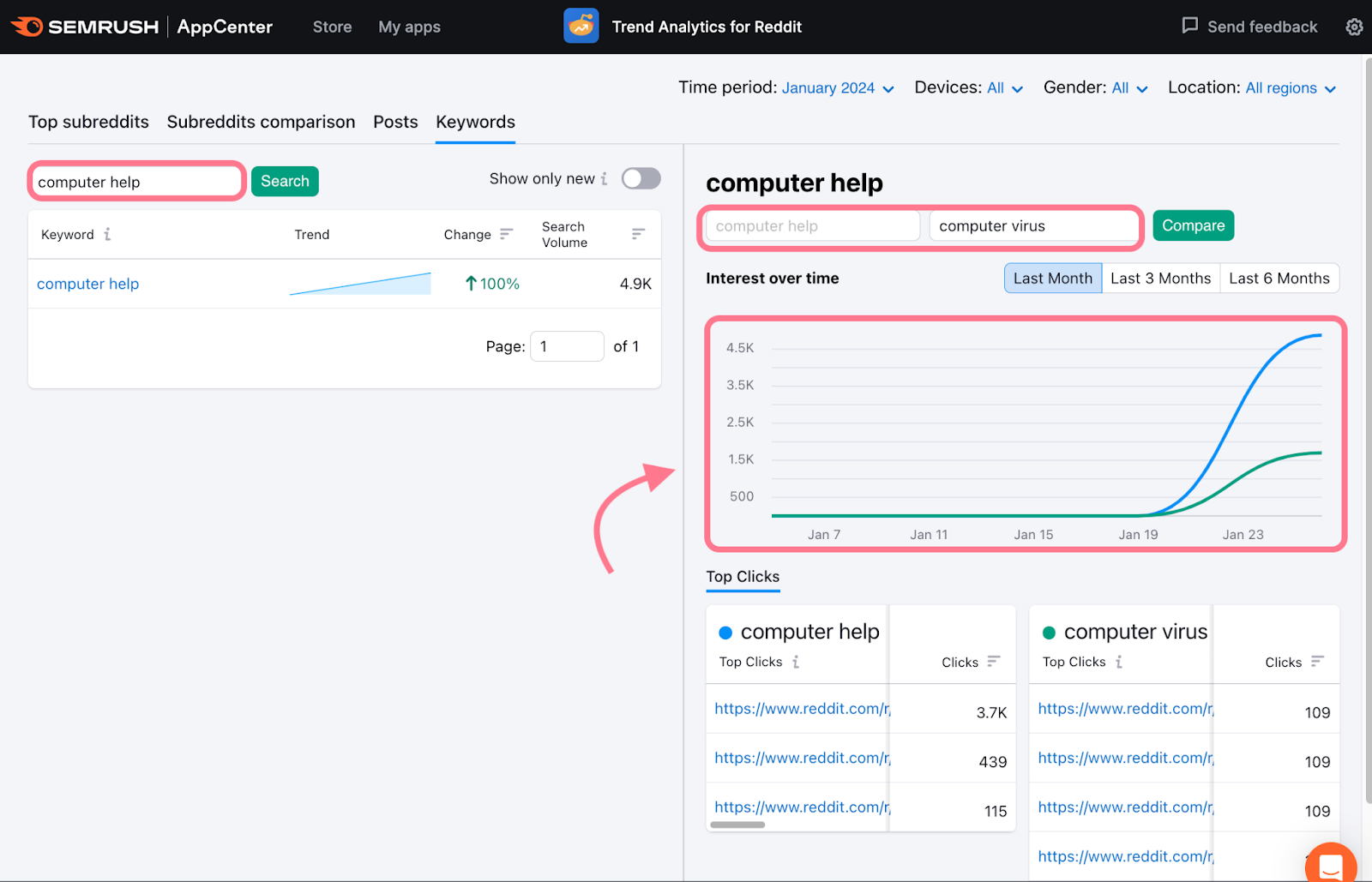Click the Trend column header
The height and width of the screenshot is (882, 1372).
click(312, 234)
